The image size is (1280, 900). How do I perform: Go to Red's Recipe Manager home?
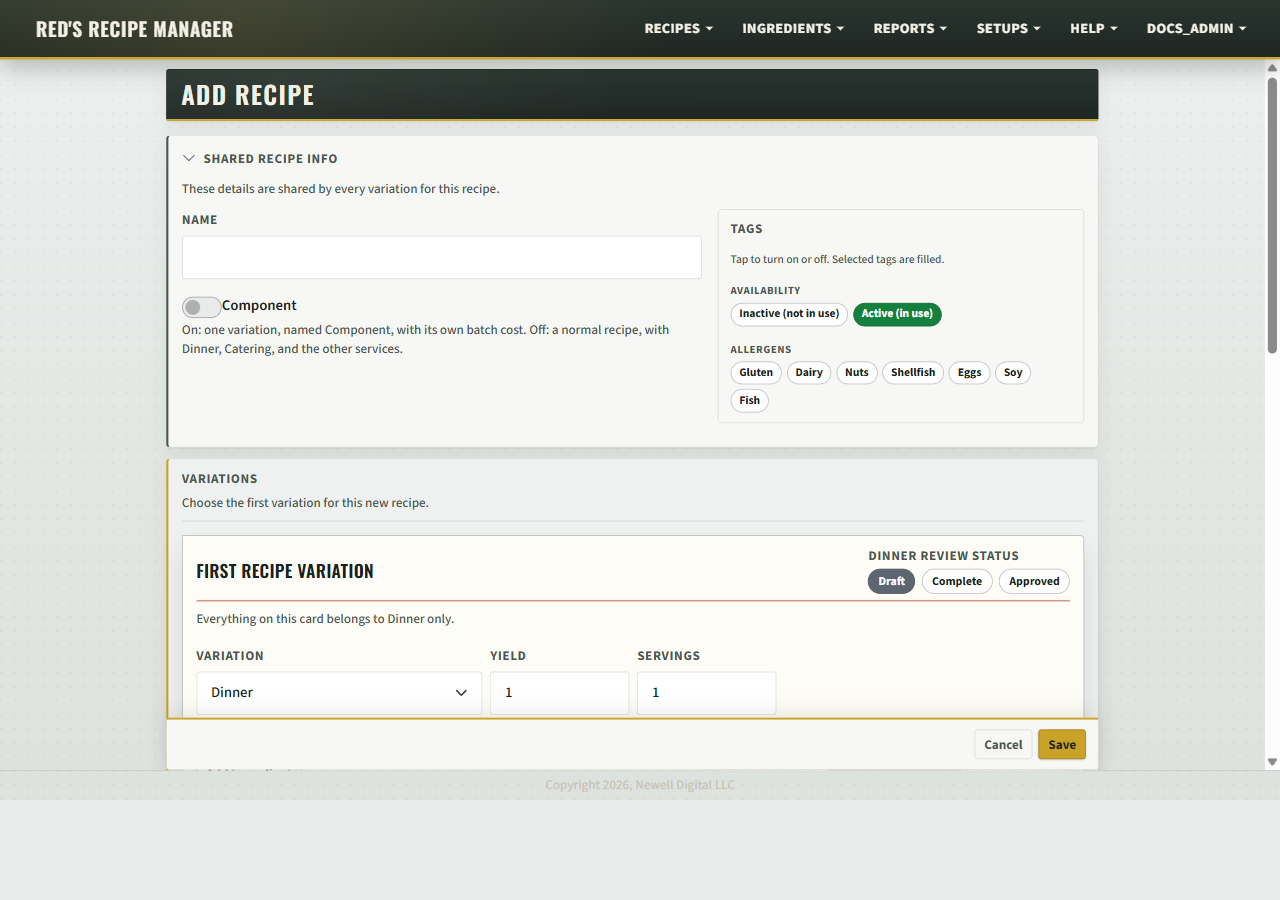pyautogui.click(x=134, y=29)
